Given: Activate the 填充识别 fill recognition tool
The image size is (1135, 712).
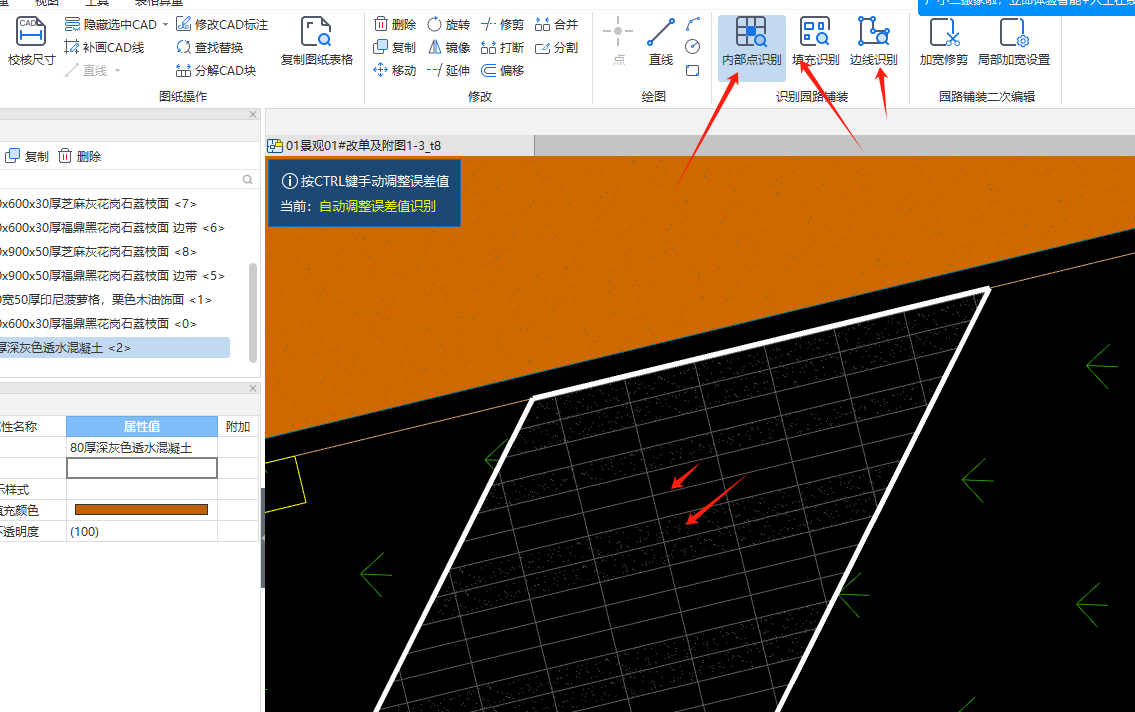Looking at the screenshot, I should 816,42.
